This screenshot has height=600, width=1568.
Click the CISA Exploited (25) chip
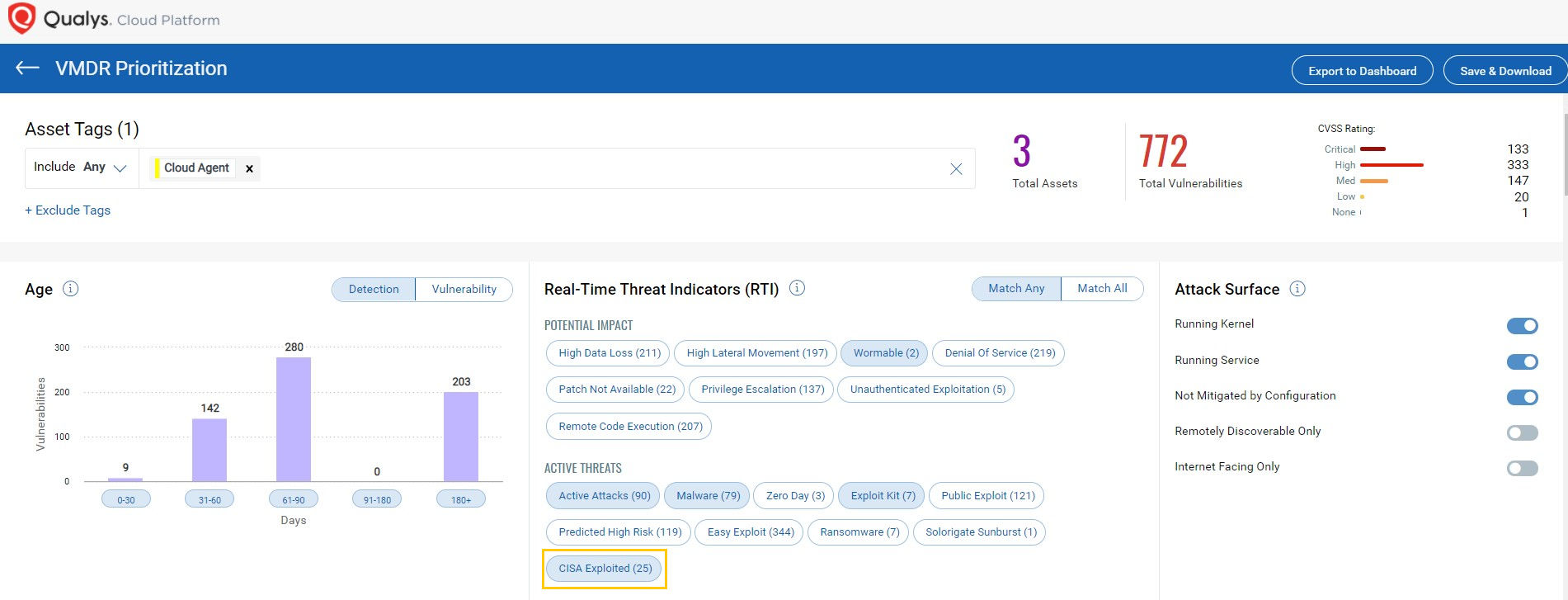605,569
